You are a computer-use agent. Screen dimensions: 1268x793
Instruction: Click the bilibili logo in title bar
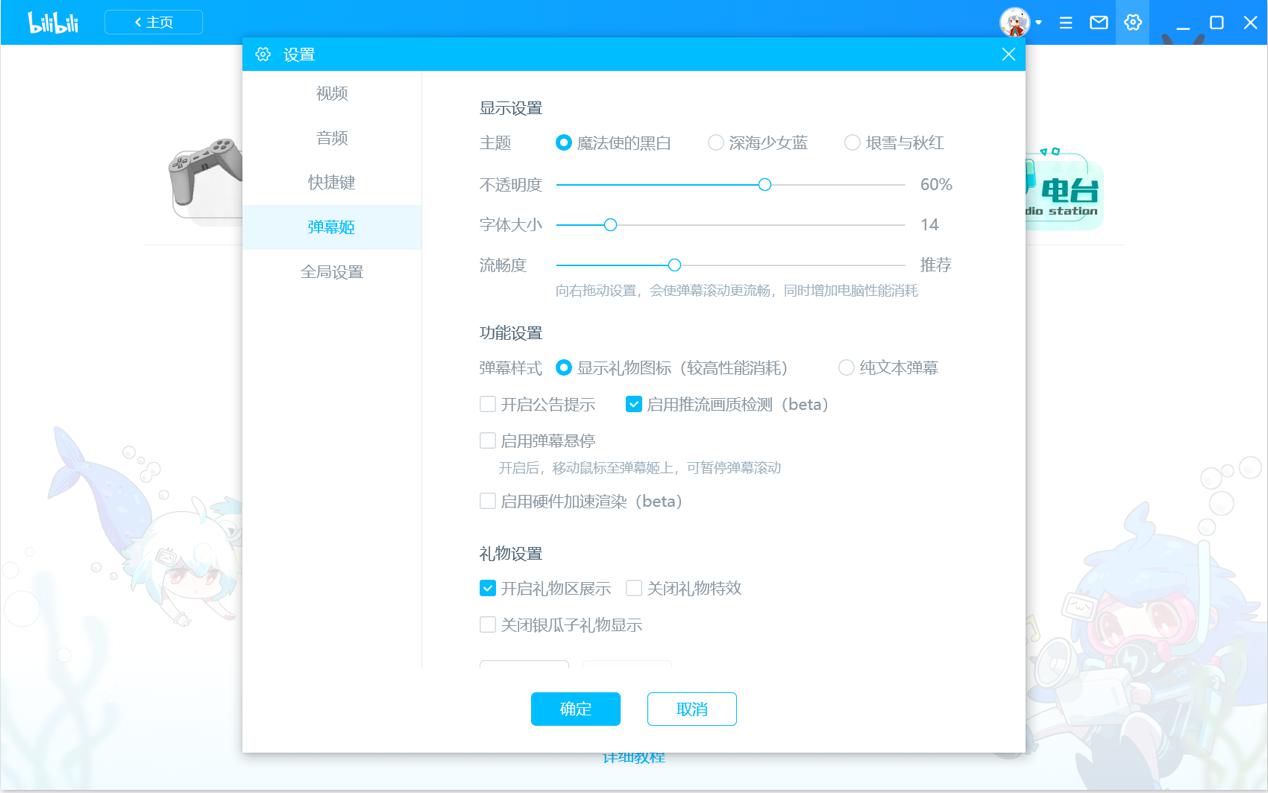pyautogui.click(x=53, y=22)
